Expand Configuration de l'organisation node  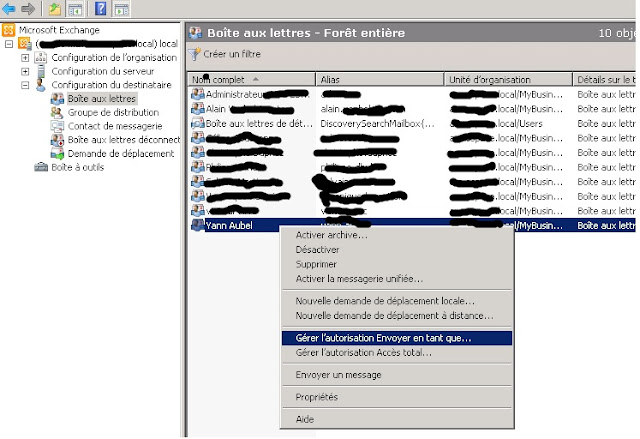coord(25,58)
